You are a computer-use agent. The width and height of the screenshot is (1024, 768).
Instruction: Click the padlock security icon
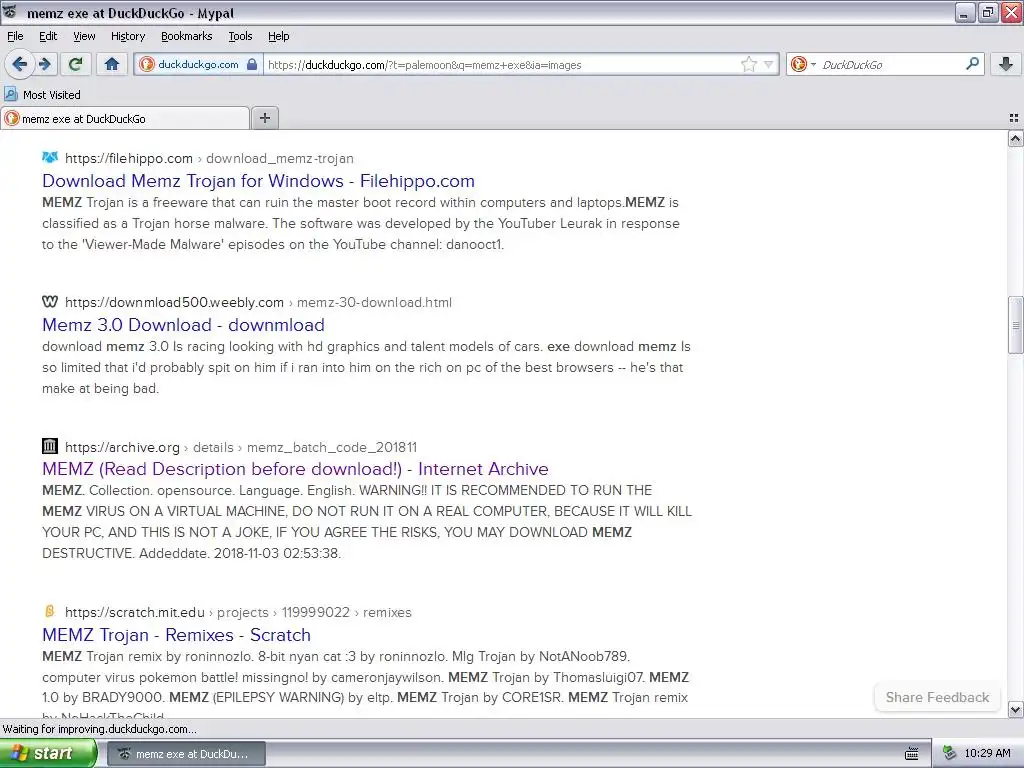tap(252, 65)
